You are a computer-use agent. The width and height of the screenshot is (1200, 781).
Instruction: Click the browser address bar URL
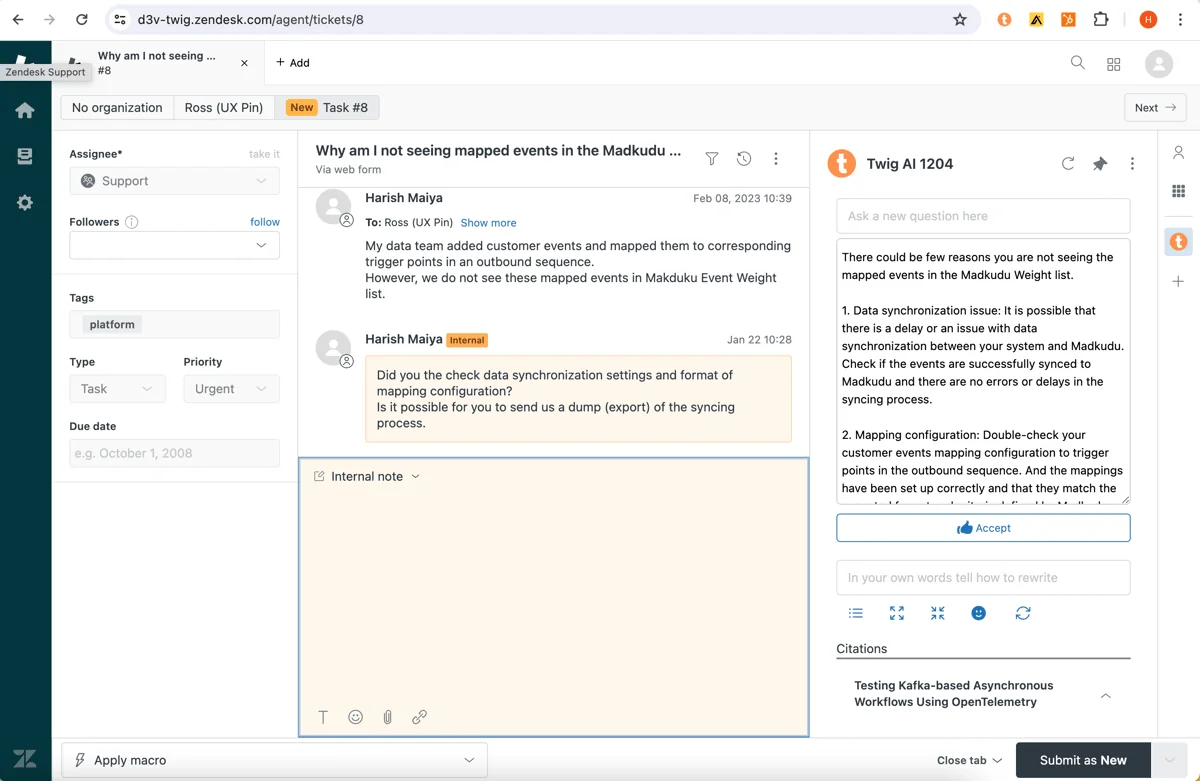pyautogui.click(x=250, y=19)
